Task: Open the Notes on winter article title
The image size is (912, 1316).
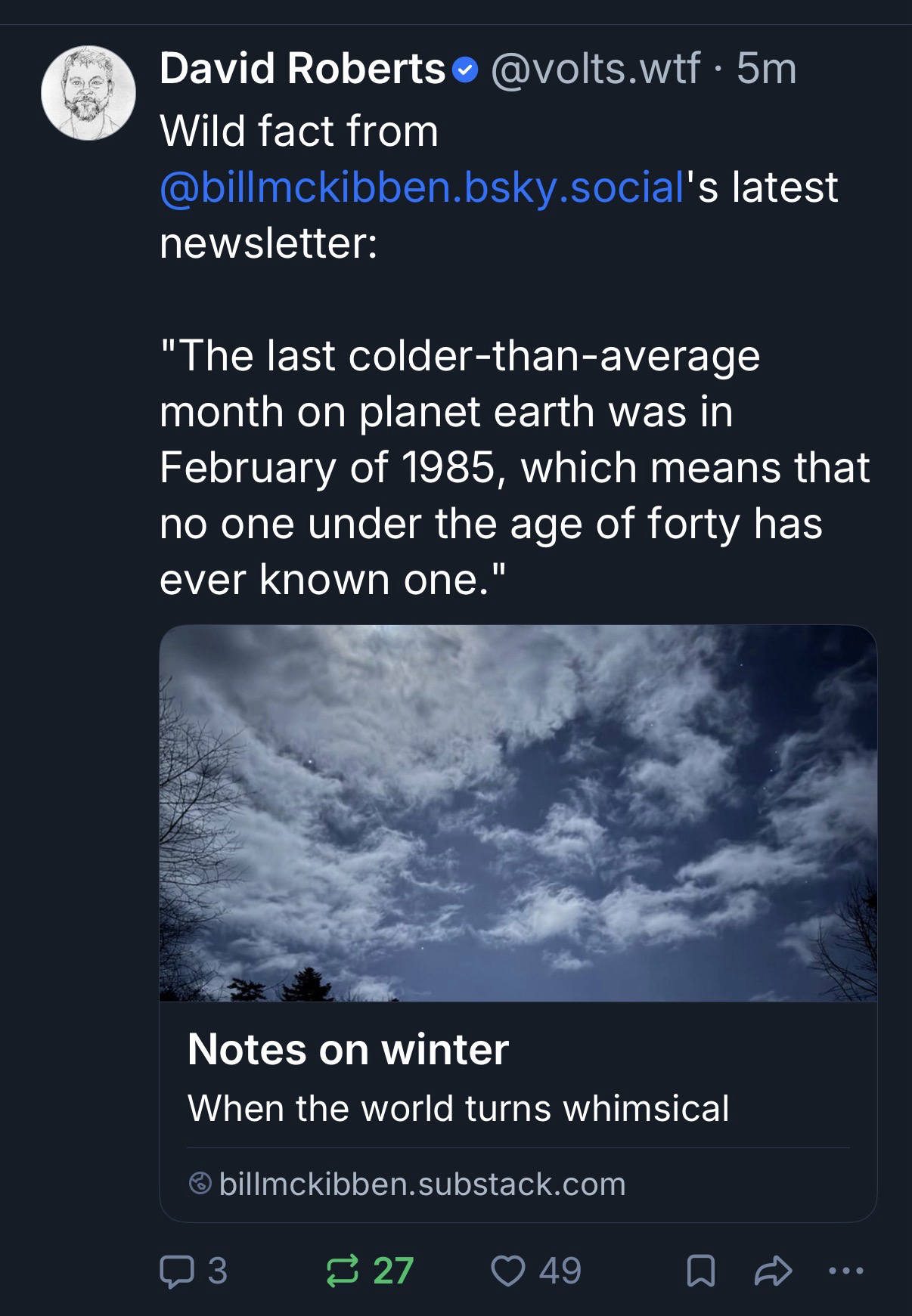Action: click(x=348, y=1048)
